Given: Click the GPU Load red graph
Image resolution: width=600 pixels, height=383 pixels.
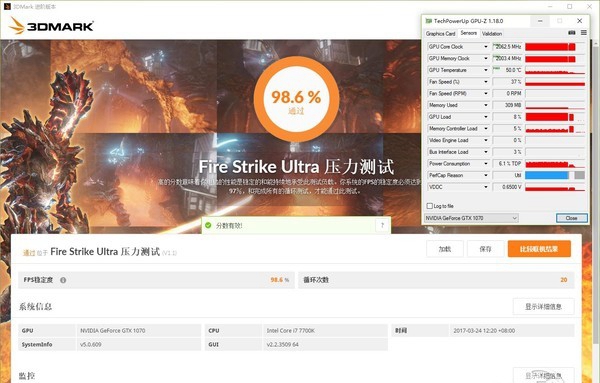Looking at the screenshot, I should tap(555, 117).
